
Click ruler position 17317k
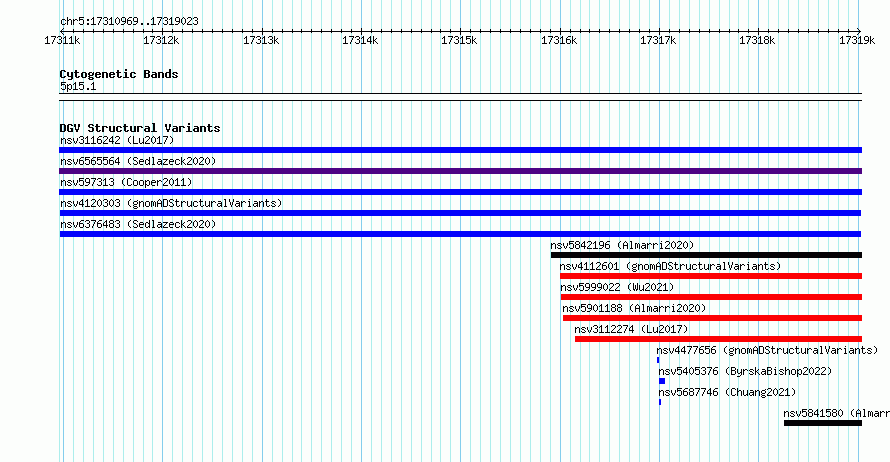(658, 40)
